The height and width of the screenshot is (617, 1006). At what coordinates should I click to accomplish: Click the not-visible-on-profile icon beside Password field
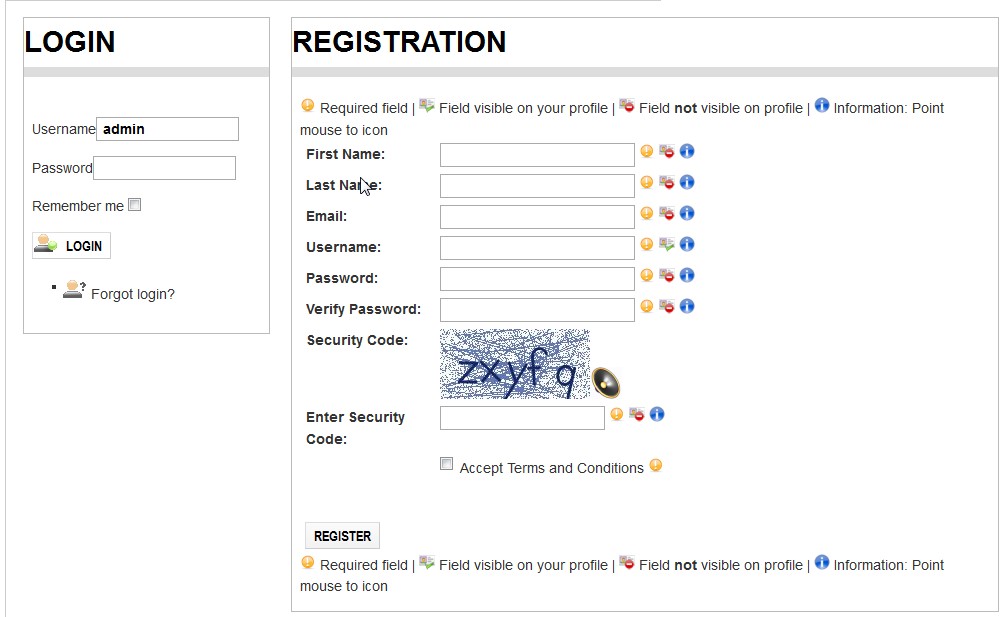667,275
